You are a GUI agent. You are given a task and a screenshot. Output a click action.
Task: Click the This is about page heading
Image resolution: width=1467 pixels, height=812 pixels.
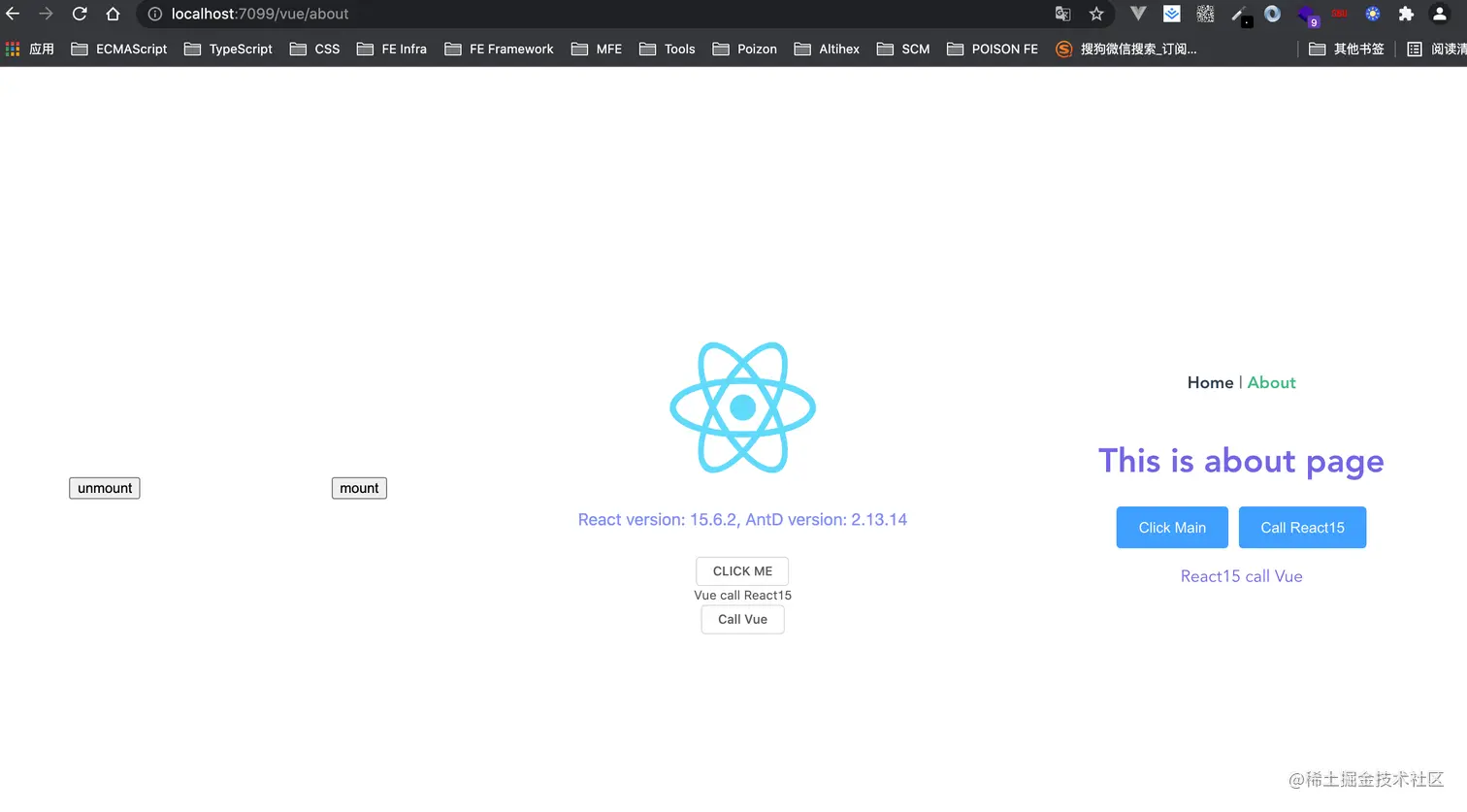pyautogui.click(x=1241, y=461)
